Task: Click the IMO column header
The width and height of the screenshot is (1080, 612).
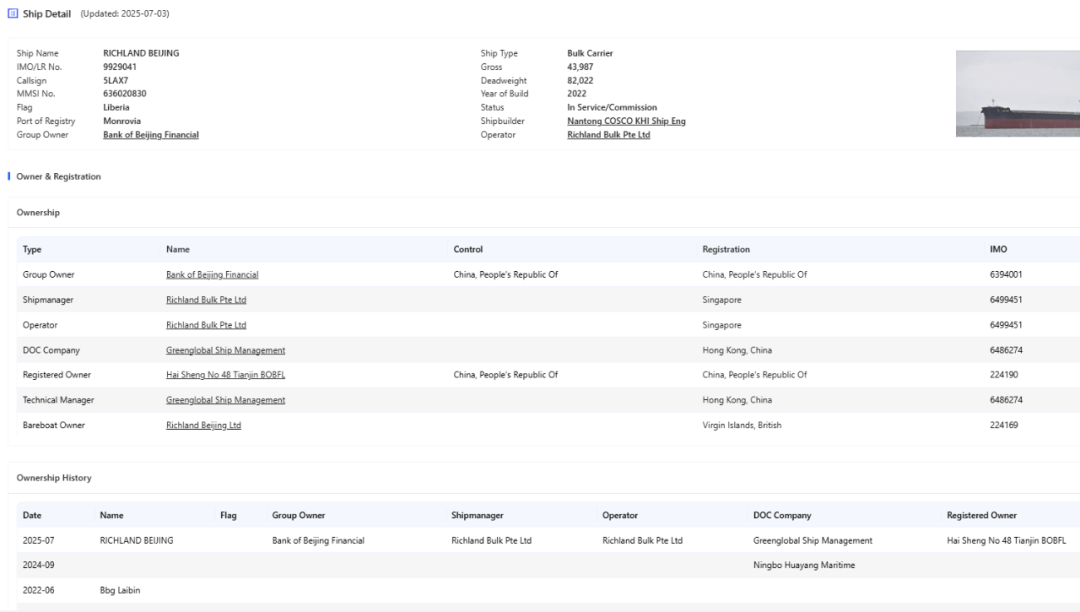Action: tap(998, 249)
